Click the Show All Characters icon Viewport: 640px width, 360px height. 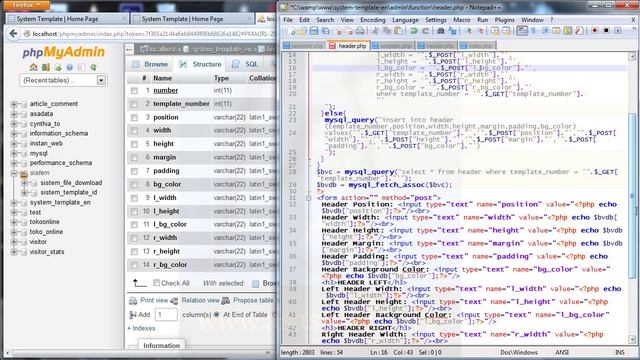(533, 31)
